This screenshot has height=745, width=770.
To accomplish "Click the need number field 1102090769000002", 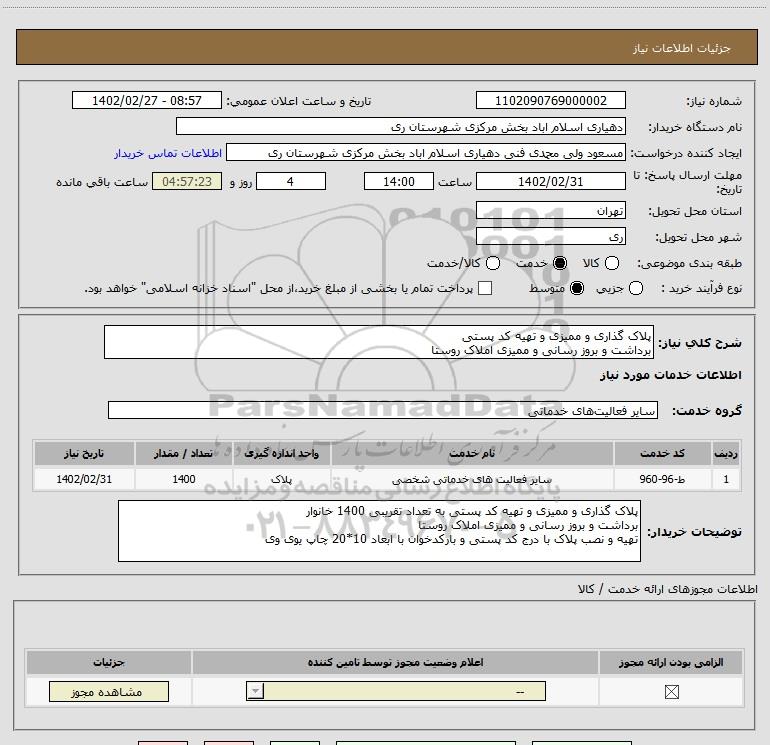I will click(550, 100).
